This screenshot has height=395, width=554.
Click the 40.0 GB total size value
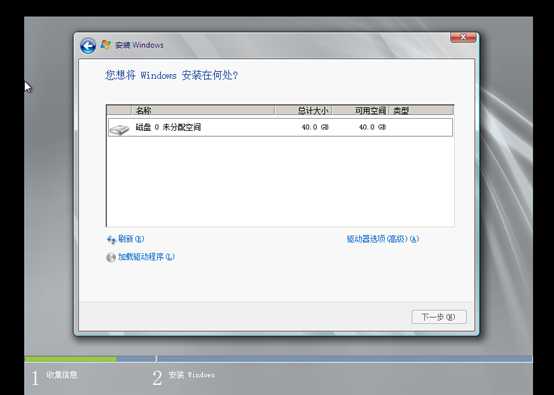pos(315,127)
